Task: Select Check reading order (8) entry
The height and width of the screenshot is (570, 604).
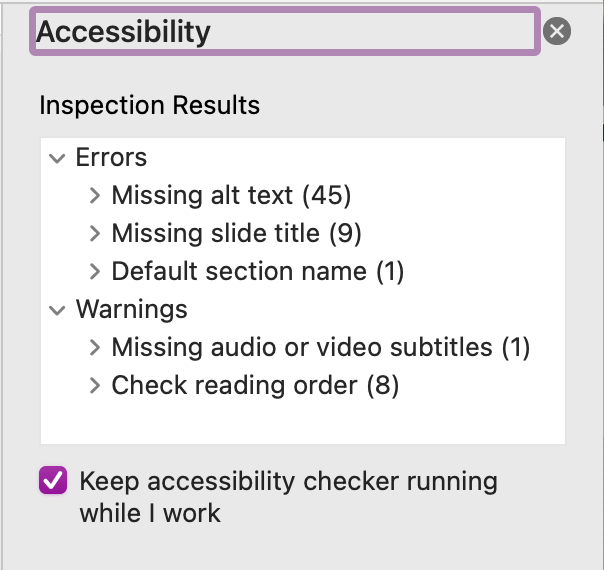Action: click(255, 386)
